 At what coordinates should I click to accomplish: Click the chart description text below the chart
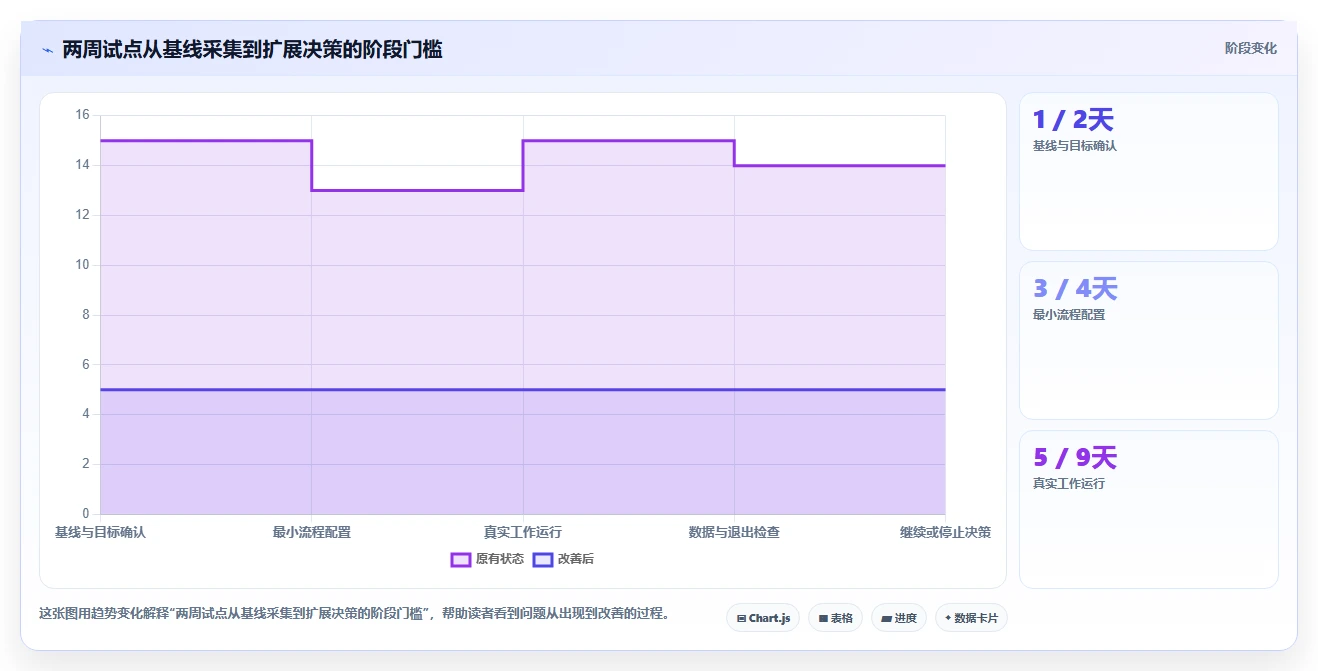click(x=354, y=613)
